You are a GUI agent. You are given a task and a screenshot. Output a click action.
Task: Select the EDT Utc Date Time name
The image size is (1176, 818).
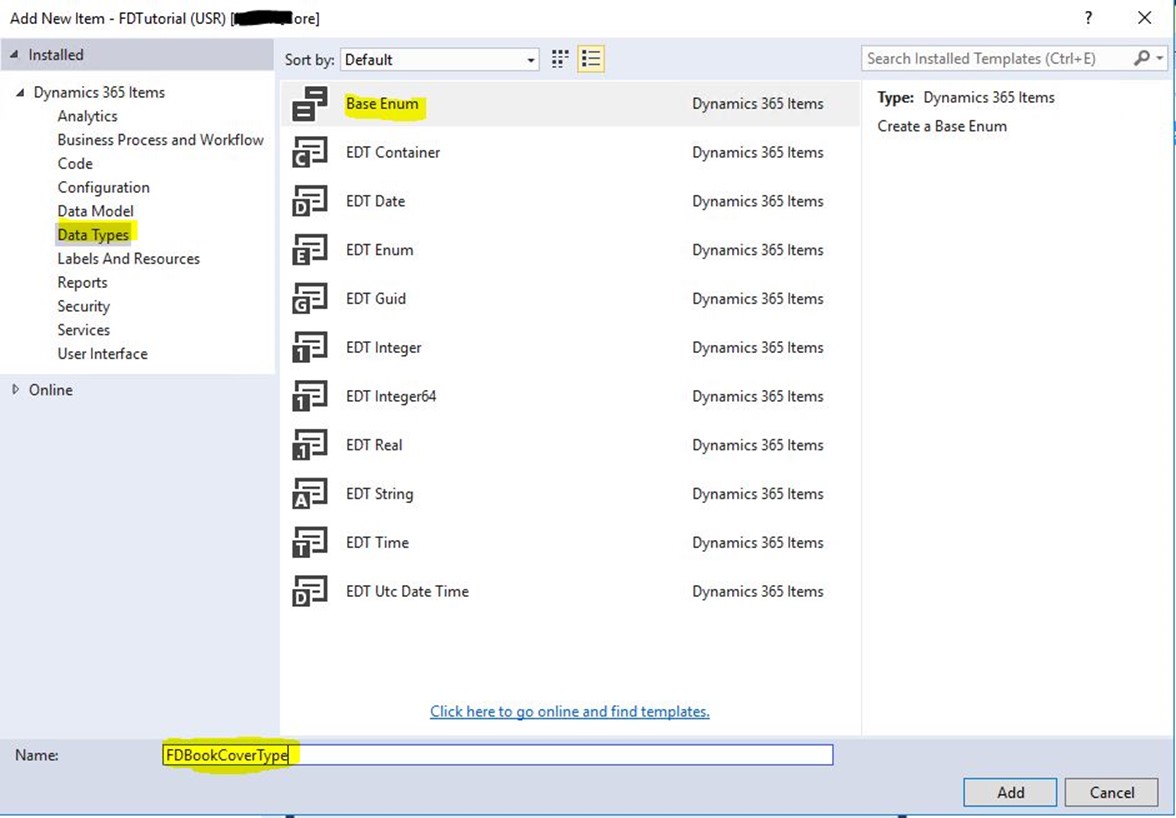(x=407, y=592)
